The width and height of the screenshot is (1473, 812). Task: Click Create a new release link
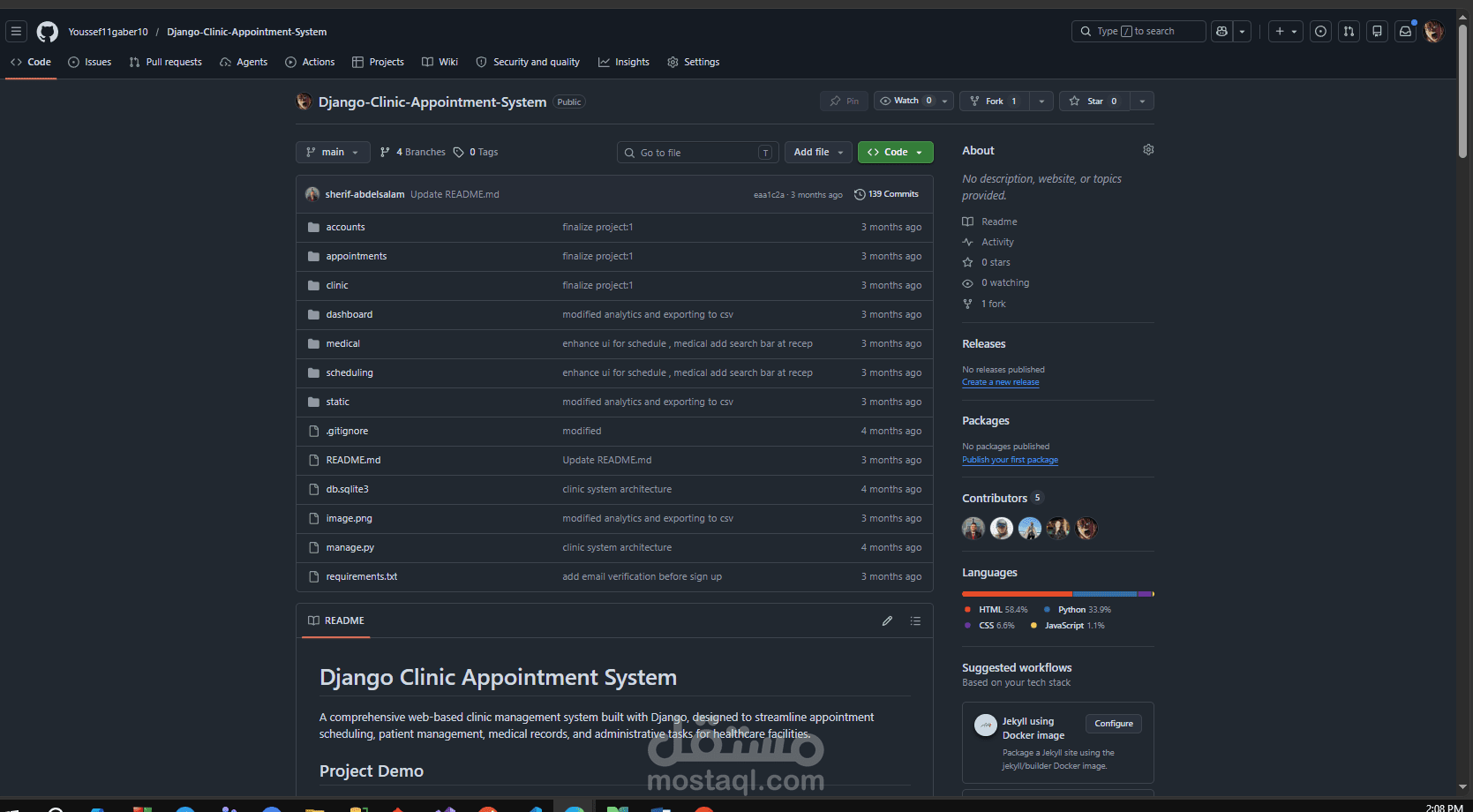1000,382
